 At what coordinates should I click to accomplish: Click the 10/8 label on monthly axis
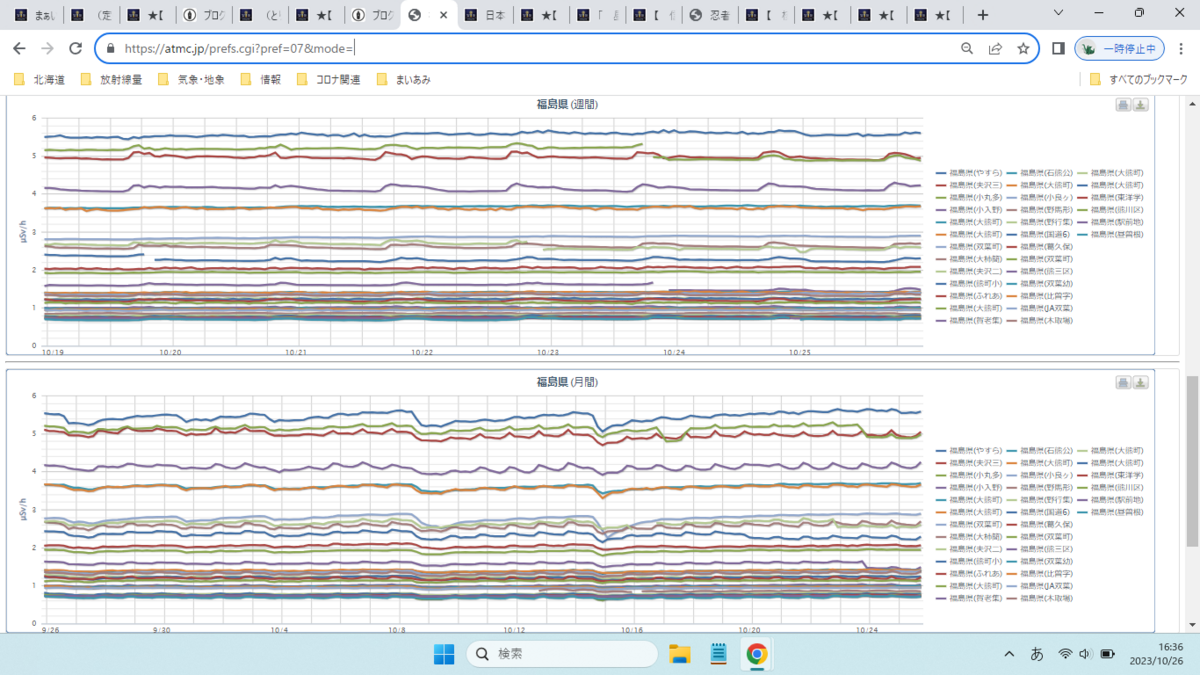click(x=398, y=630)
